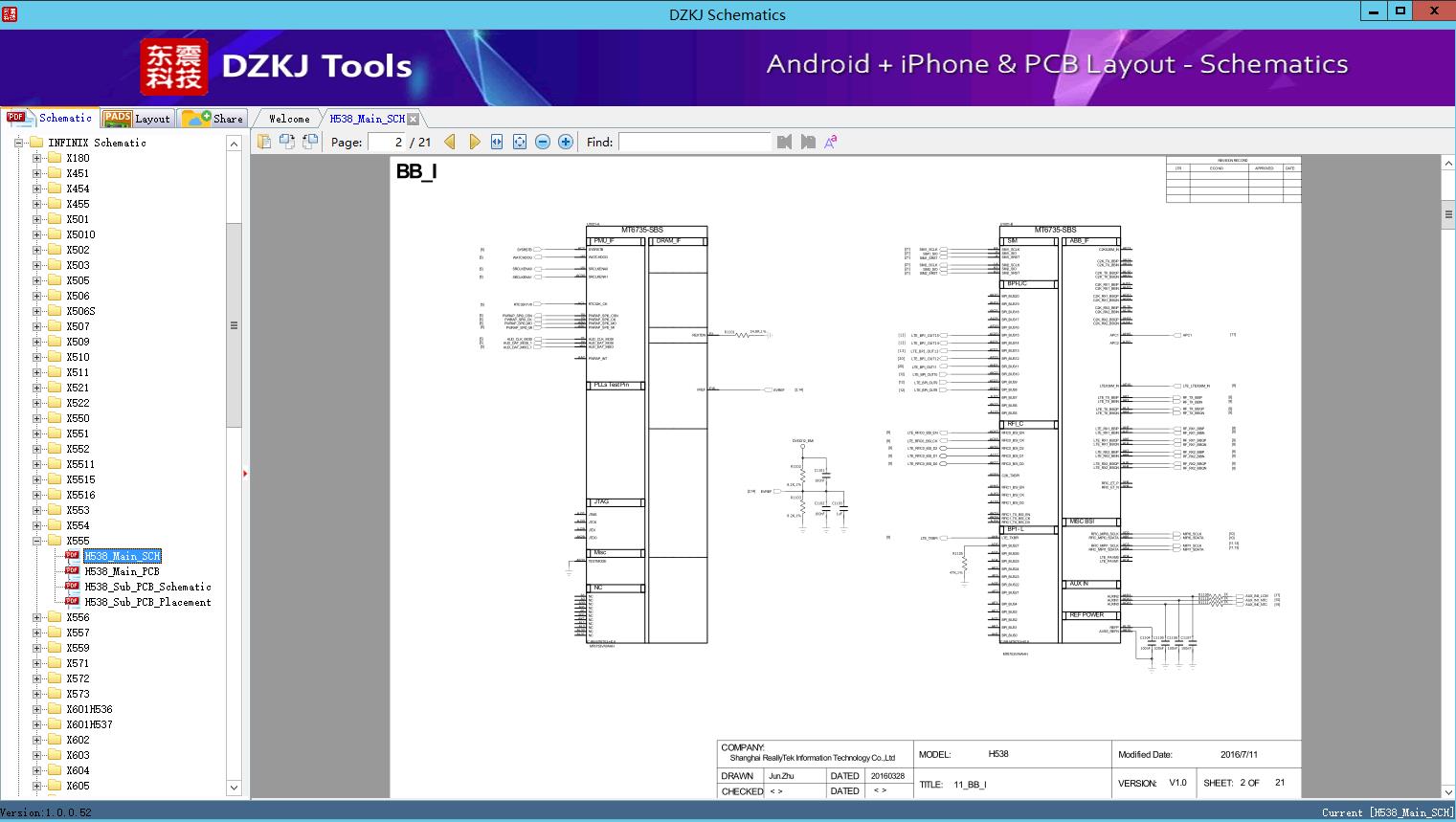Expand the X5010 folder node
1456x822 pixels.
(37, 234)
